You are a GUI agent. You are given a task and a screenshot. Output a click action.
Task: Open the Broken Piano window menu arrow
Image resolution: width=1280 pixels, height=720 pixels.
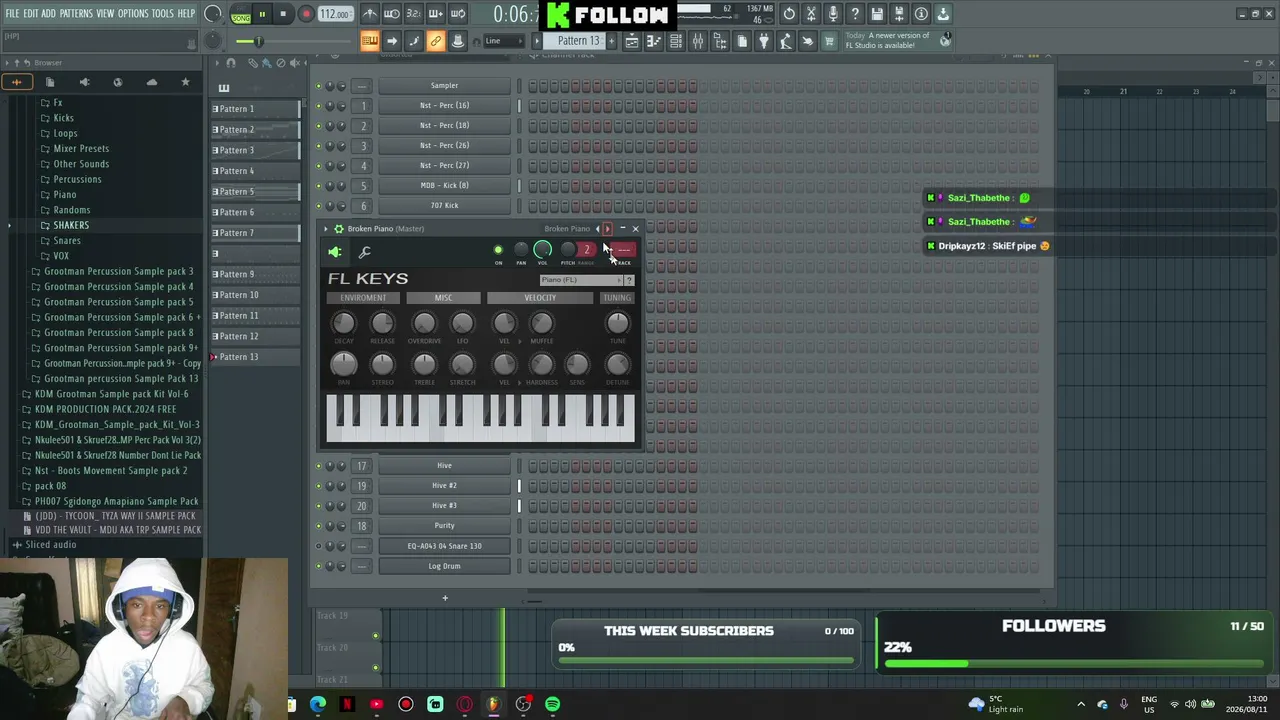[x=326, y=229]
